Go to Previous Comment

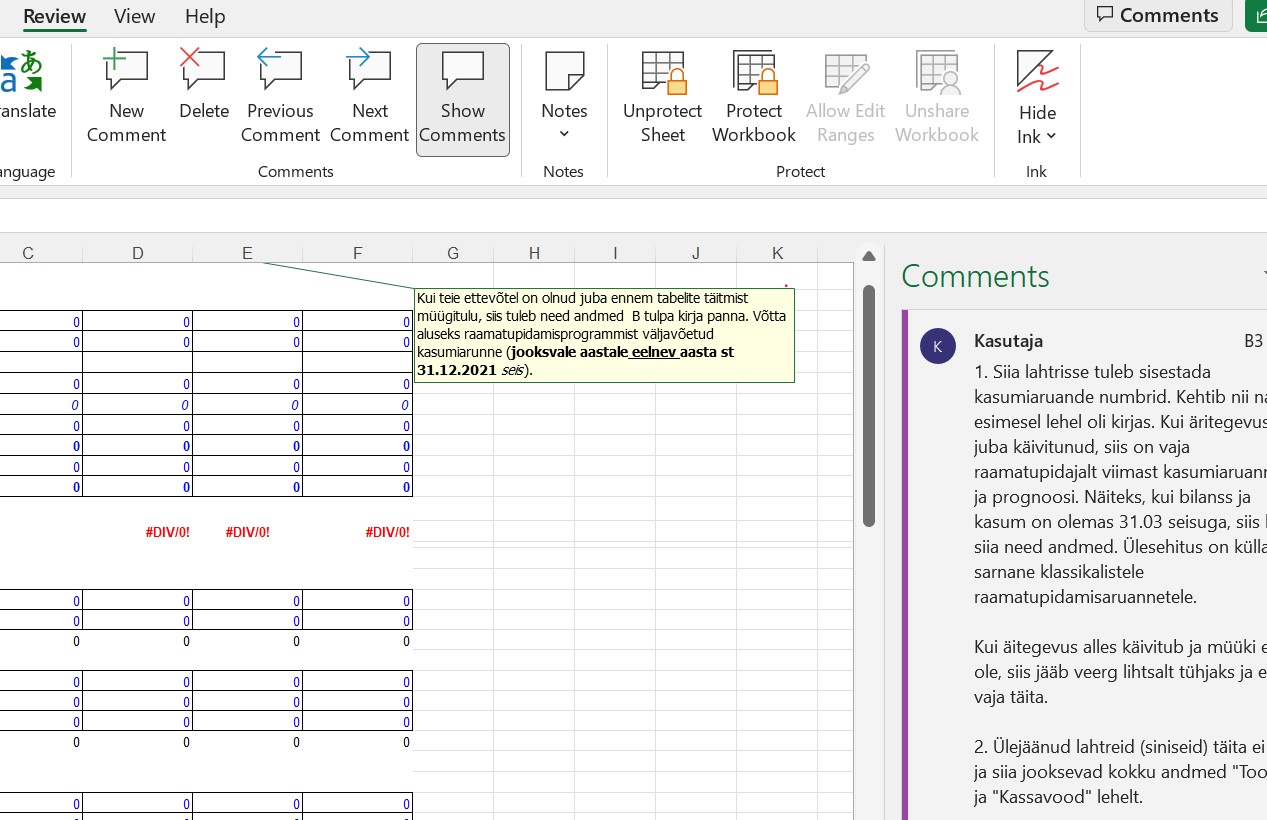click(x=280, y=99)
